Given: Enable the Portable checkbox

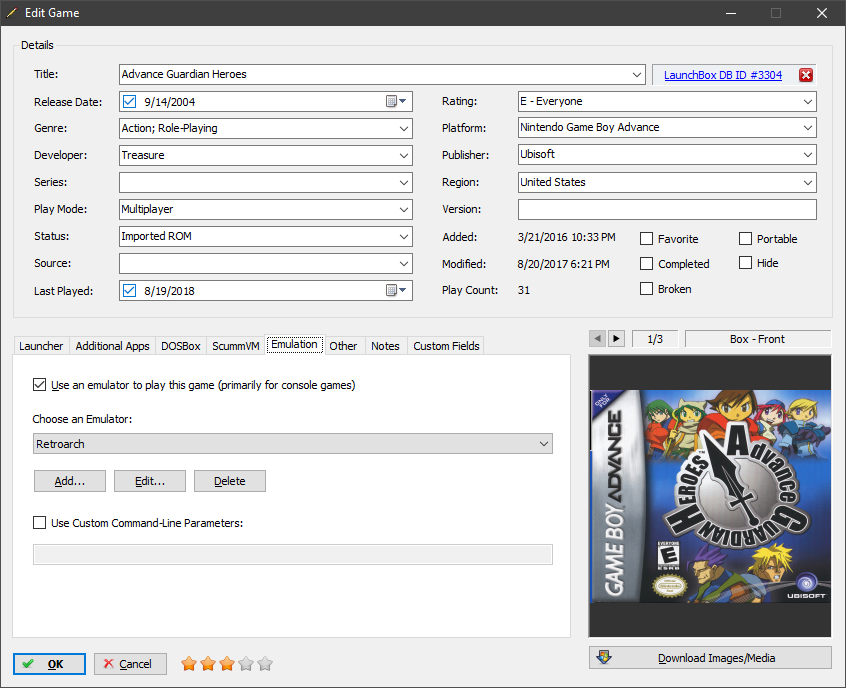Looking at the screenshot, I should point(745,239).
